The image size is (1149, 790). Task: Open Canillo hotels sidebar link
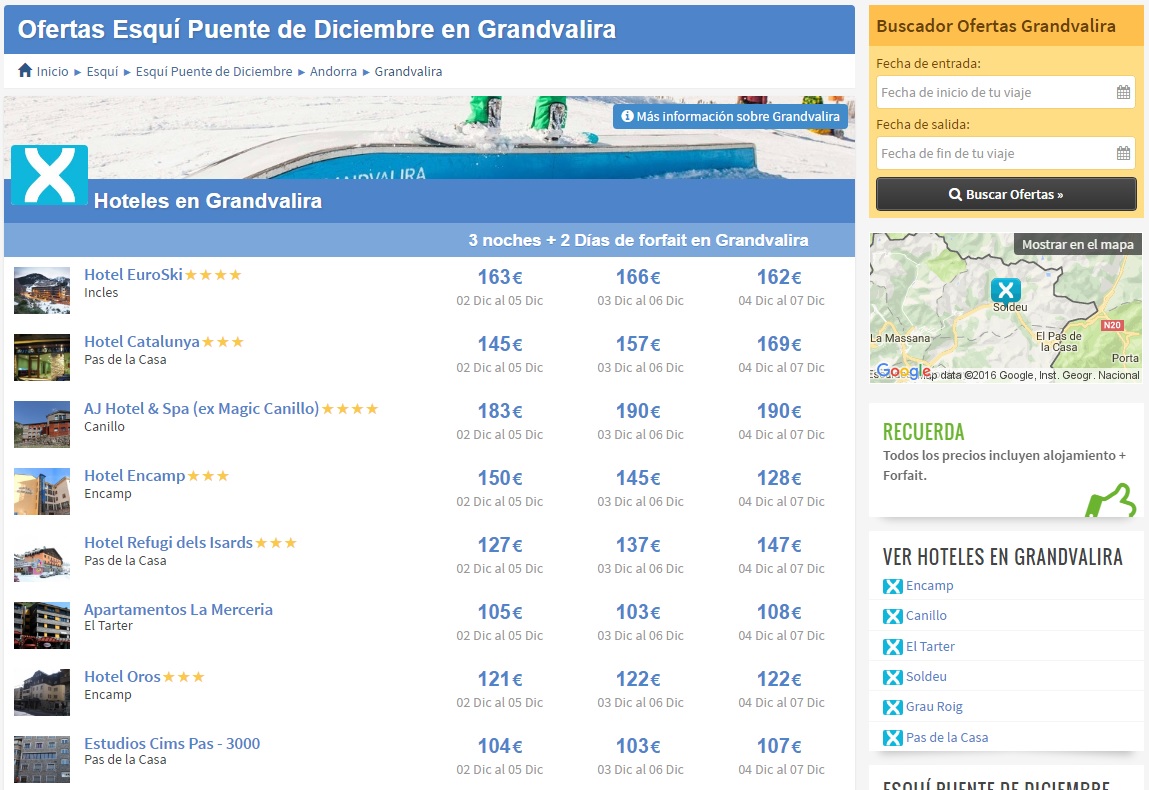pos(926,616)
